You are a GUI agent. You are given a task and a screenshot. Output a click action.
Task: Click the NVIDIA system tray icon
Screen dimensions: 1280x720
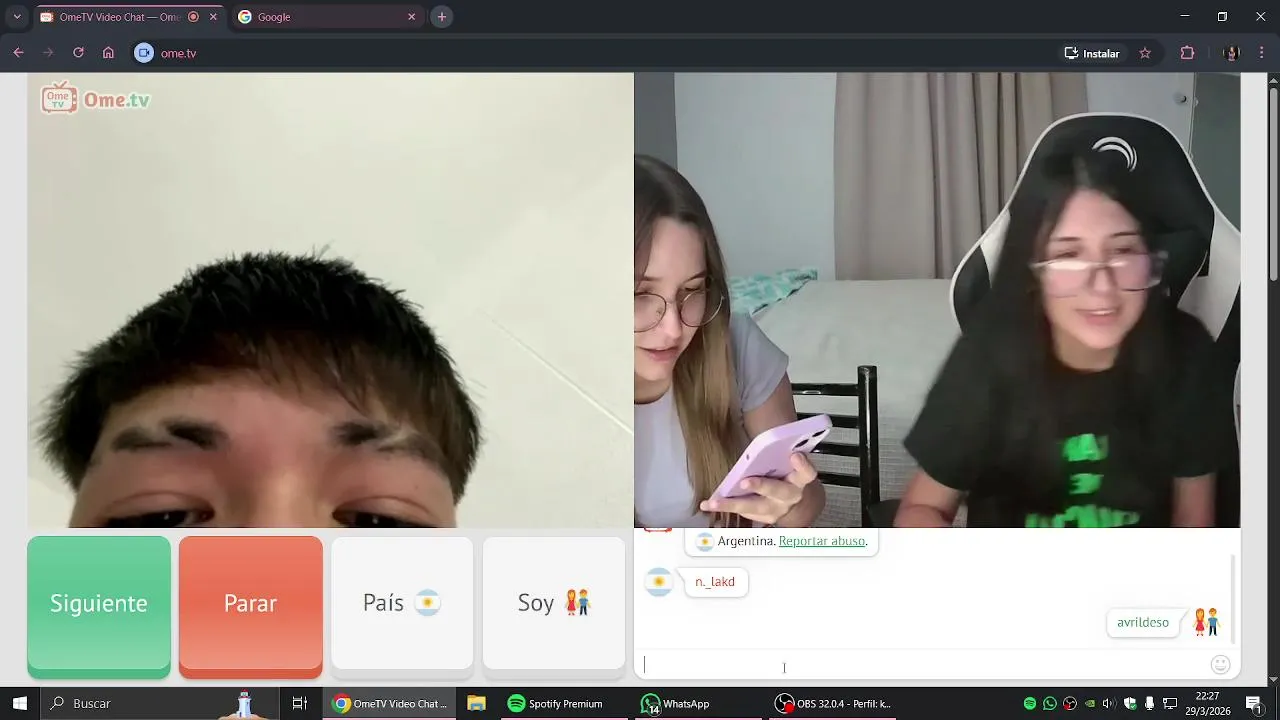click(x=1090, y=704)
